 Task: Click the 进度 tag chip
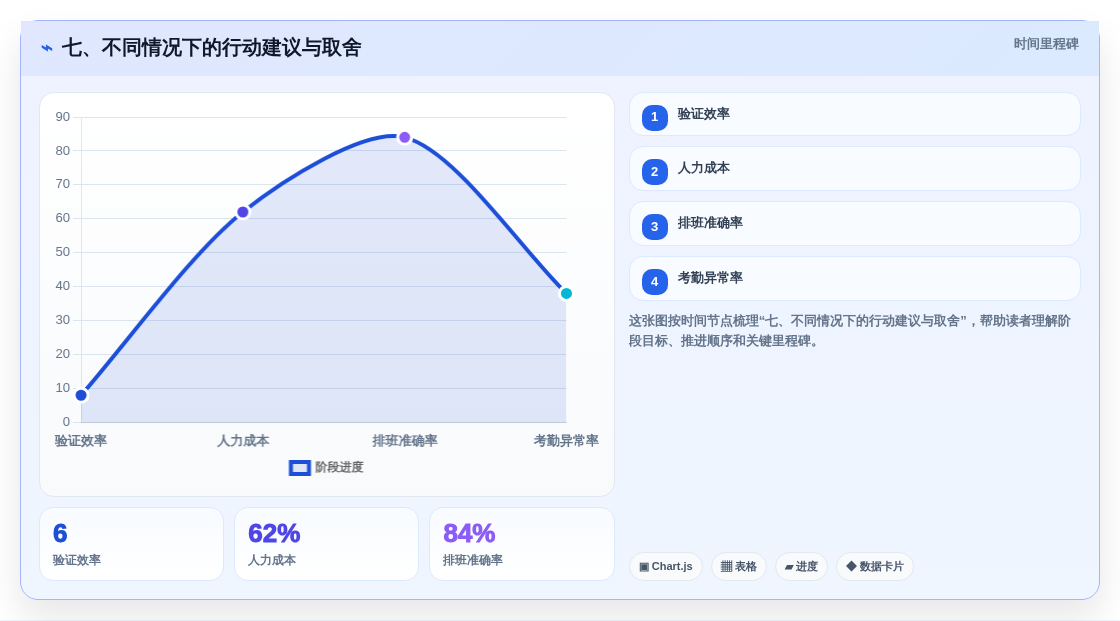point(801,567)
